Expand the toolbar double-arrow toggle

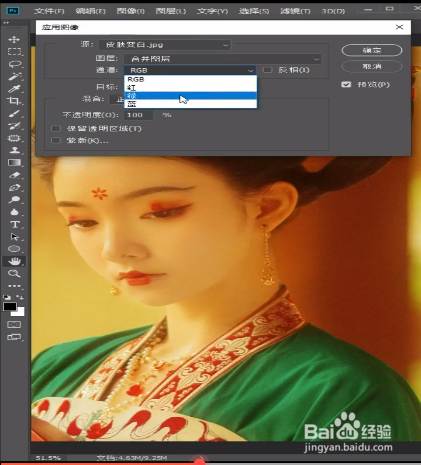(6, 23)
